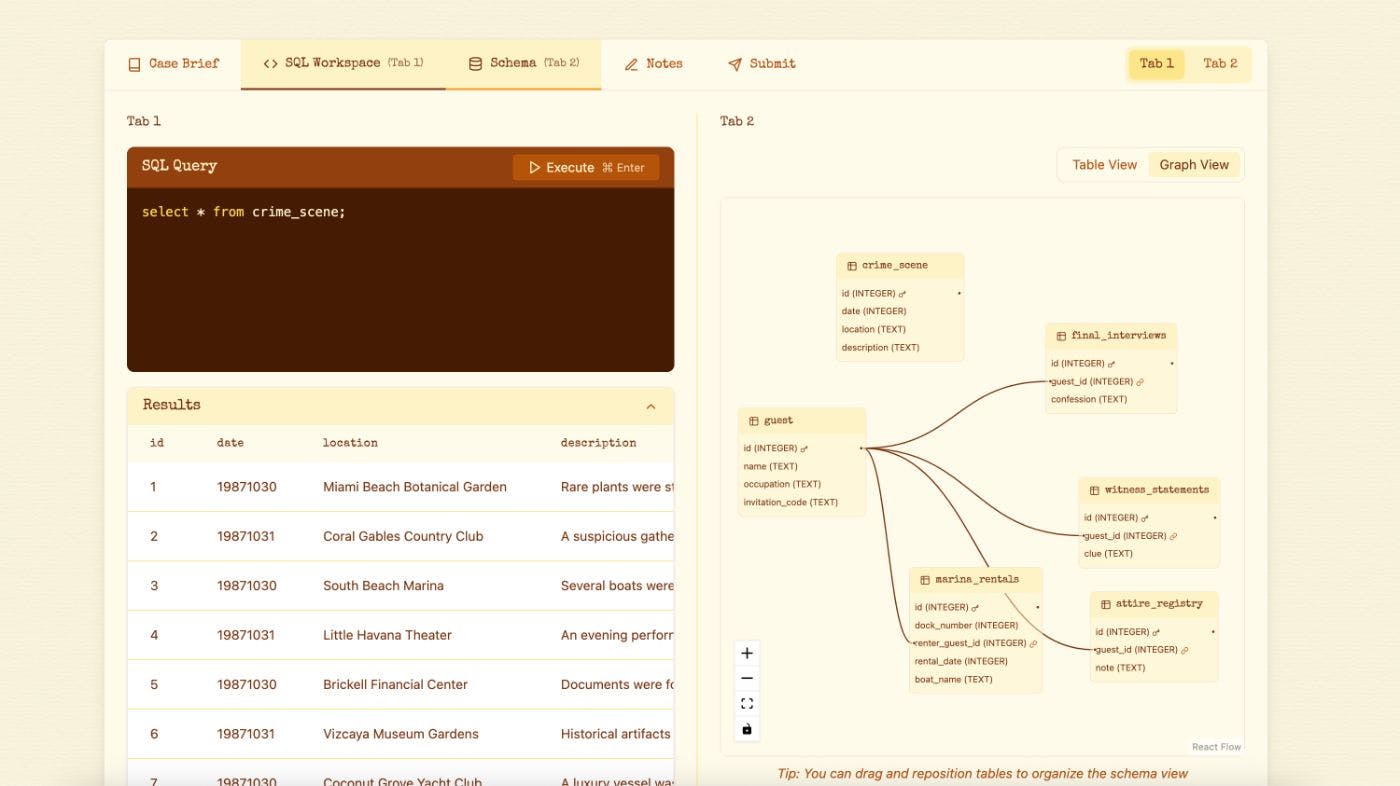Click the pencil icon beside Notes

(631, 63)
